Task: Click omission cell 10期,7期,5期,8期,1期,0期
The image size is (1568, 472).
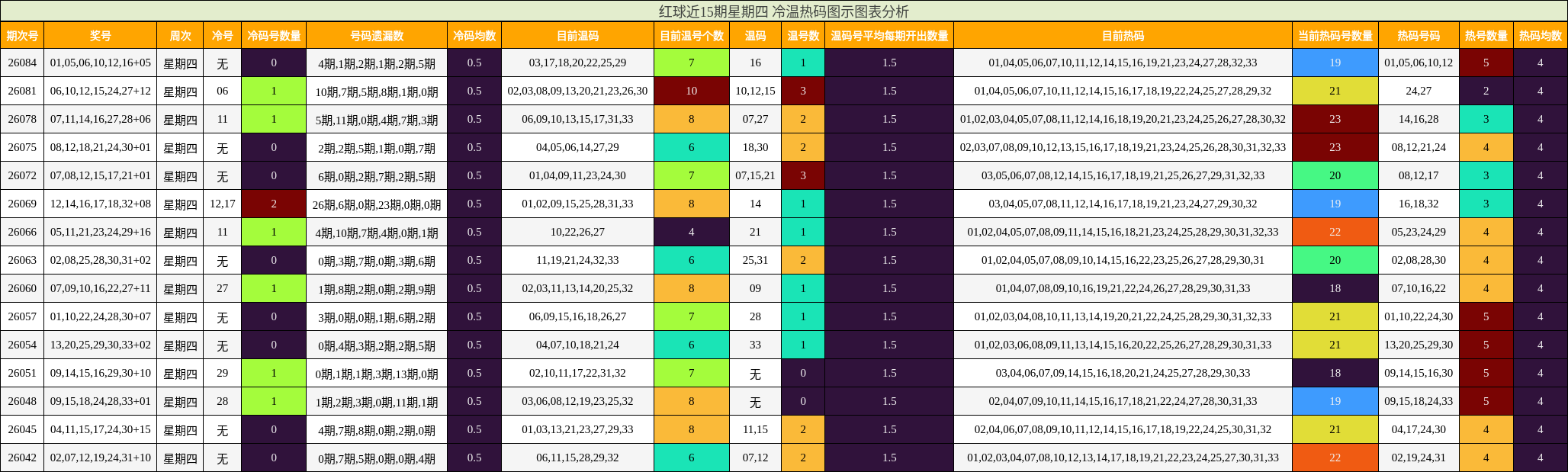Action: (x=377, y=91)
